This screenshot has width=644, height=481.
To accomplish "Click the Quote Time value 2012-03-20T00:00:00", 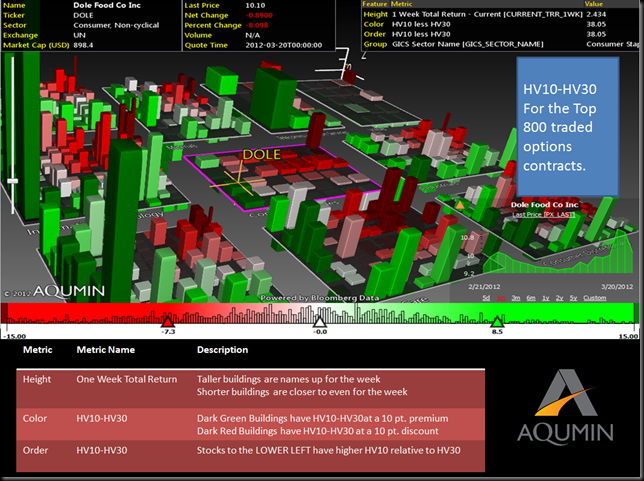I will (x=284, y=45).
